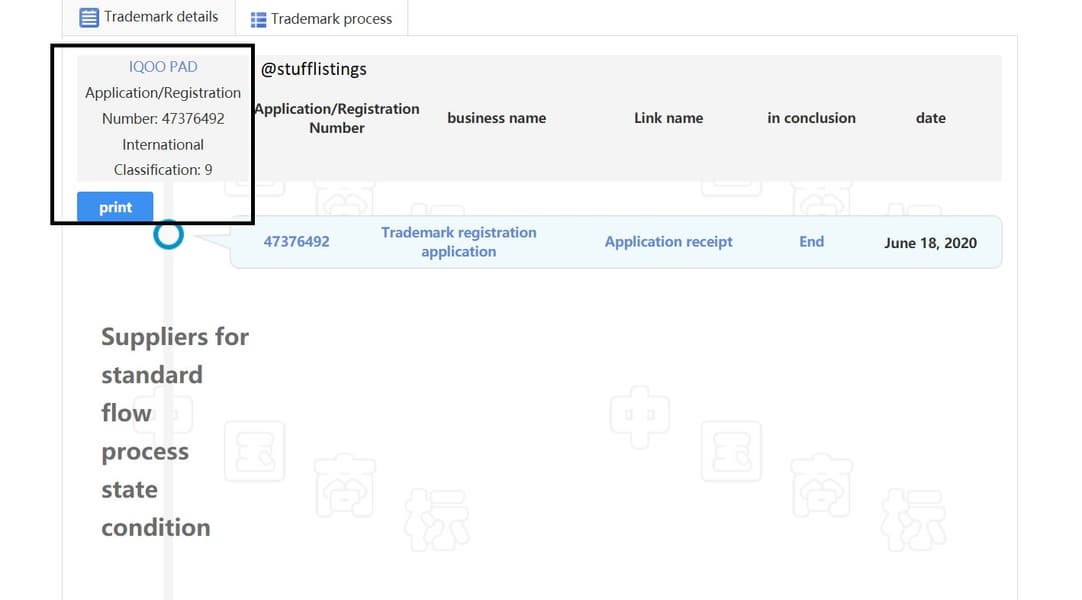Select the June 18, 2020 date
Viewport: 1082px width, 600px height.
pos(930,243)
